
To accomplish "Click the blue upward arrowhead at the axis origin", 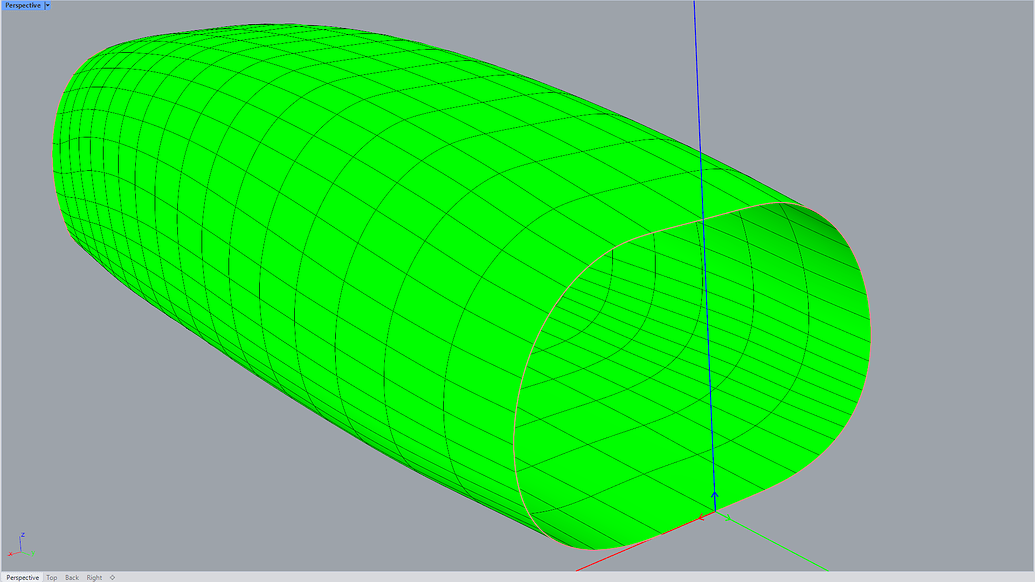I will 715,495.
